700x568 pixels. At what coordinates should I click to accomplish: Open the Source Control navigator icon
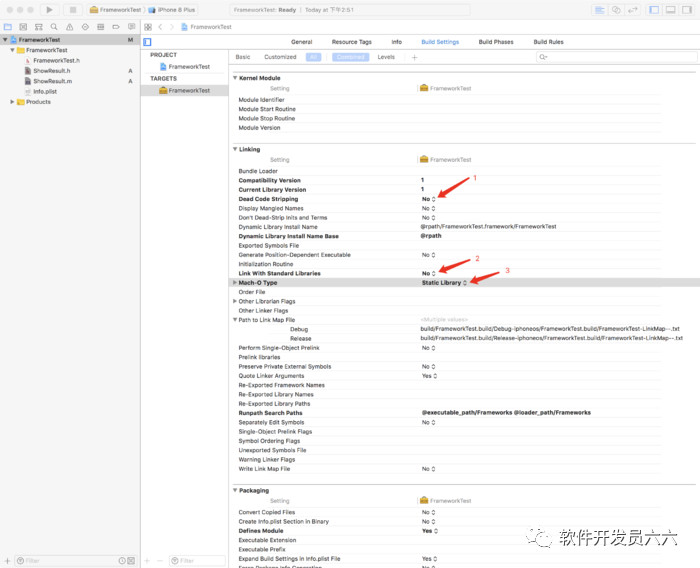click(23, 27)
